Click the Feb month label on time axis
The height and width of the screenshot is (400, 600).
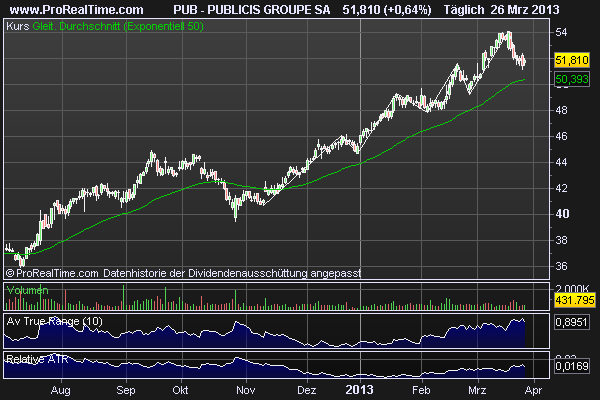pyautogui.click(x=421, y=390)
